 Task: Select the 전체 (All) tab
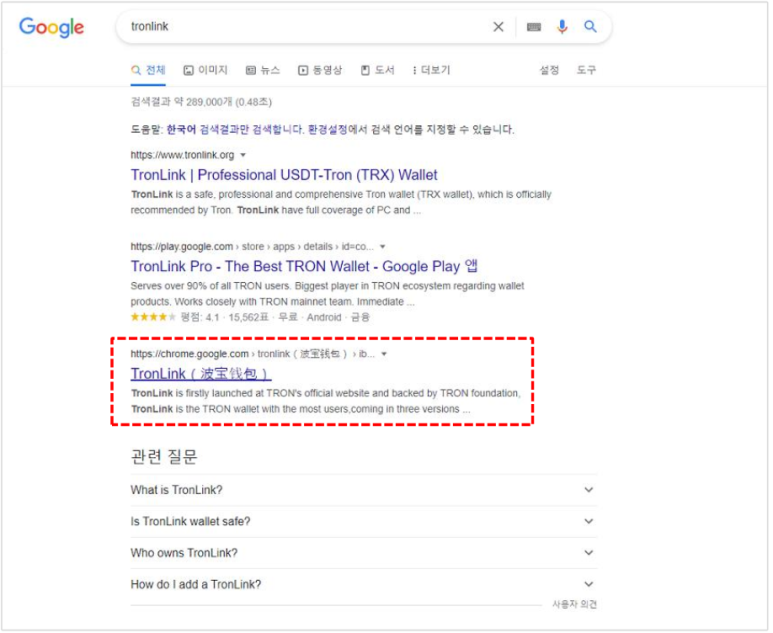pyautogui.click(x=148, y=70)
